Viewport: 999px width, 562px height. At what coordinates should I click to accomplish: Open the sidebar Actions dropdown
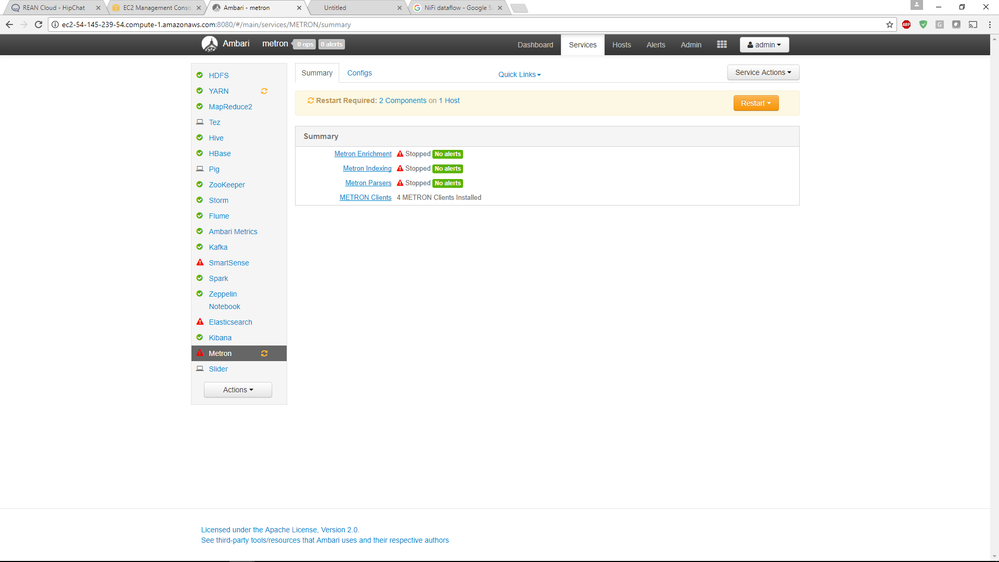point(238,390)
